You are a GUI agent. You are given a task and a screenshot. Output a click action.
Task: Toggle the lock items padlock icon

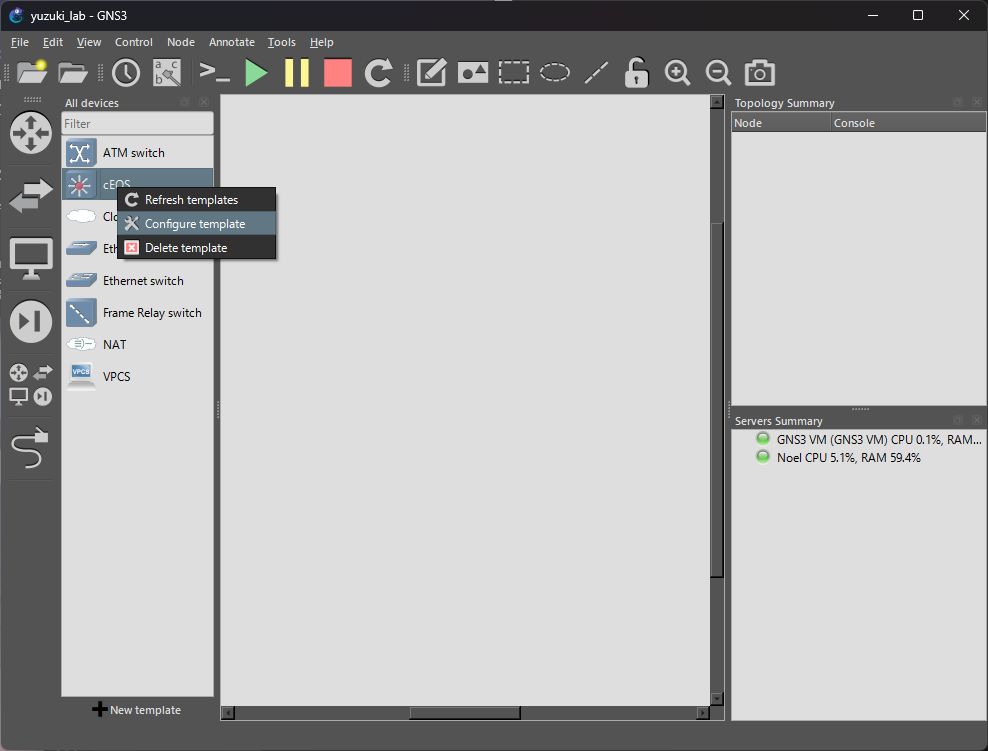[636, 73]
